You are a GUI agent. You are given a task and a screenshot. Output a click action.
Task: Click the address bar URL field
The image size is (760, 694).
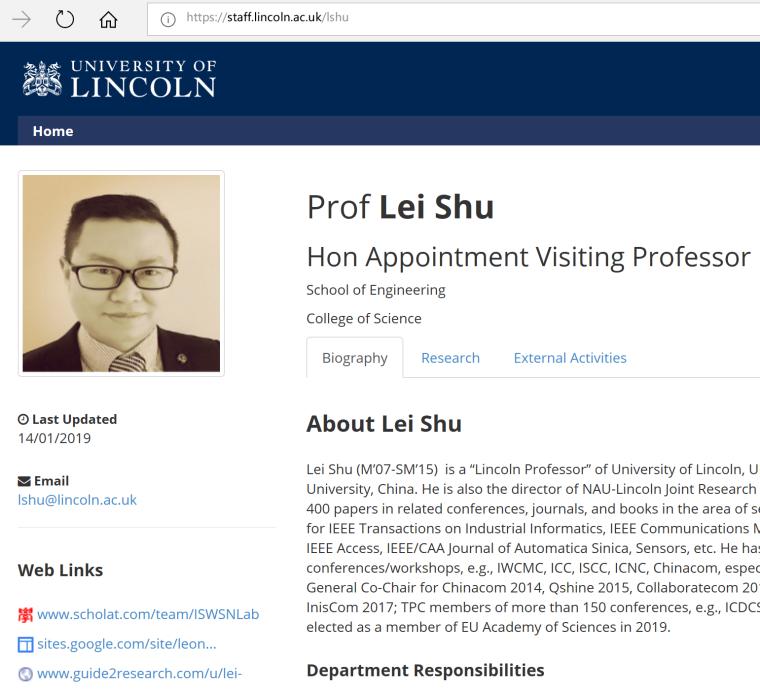point(450,18)
